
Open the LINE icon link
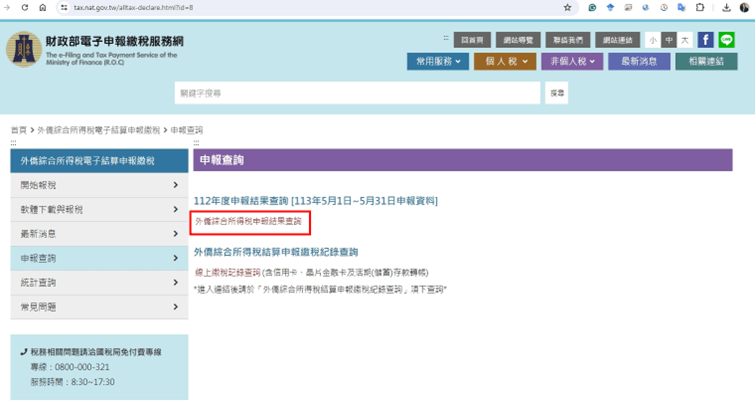pos(727,40)
